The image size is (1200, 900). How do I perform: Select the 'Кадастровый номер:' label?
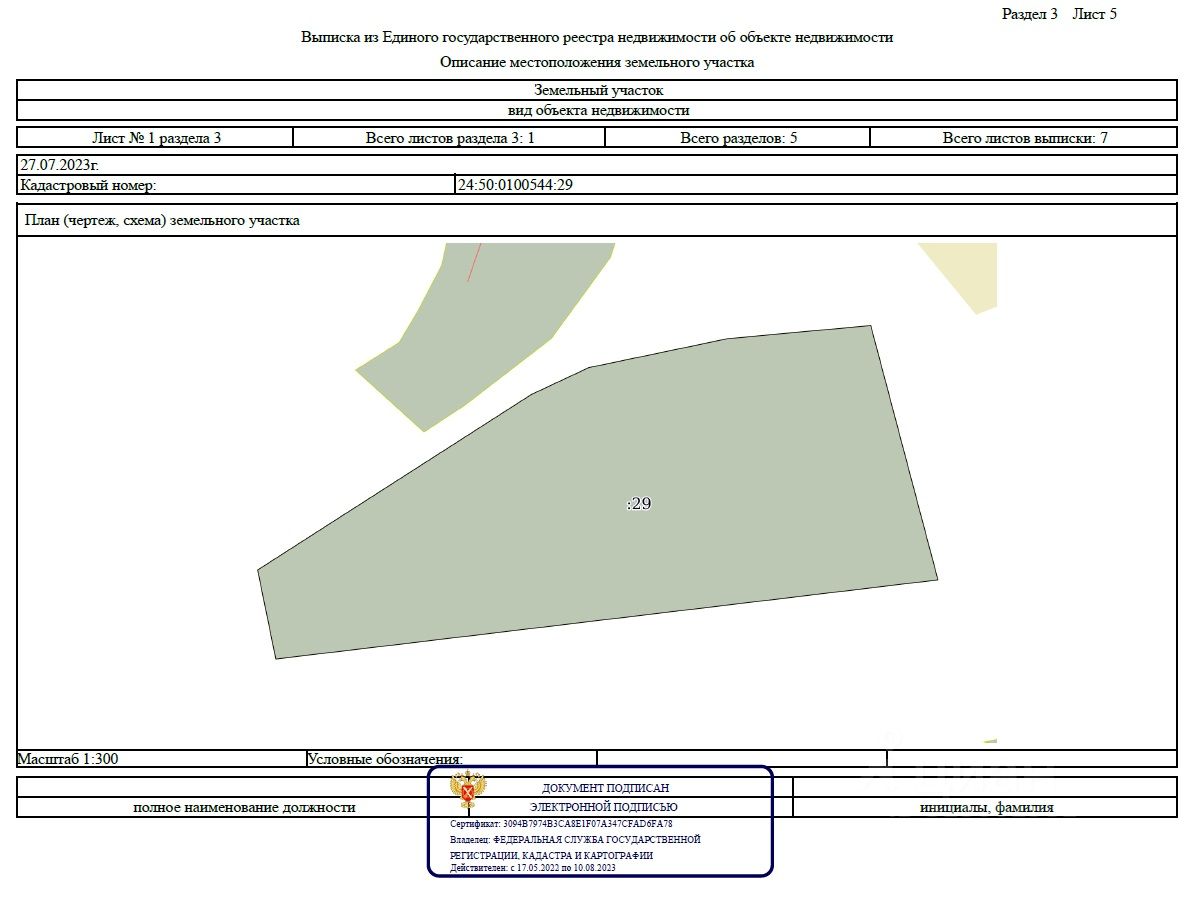pyautogui.click(x=88, y=185)
